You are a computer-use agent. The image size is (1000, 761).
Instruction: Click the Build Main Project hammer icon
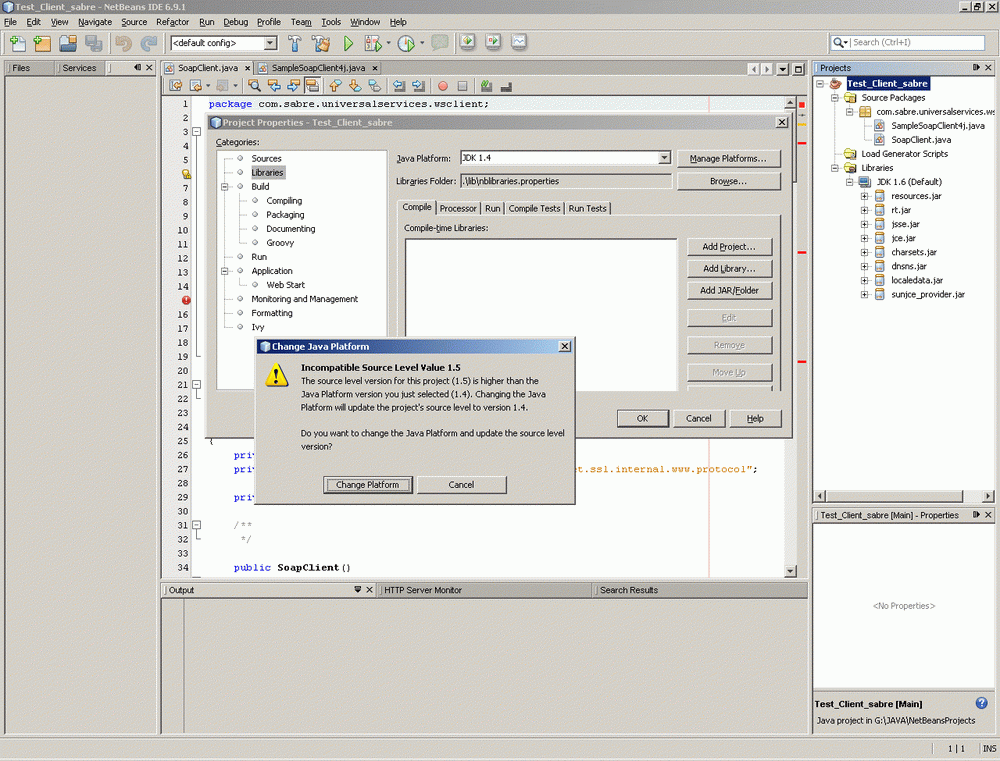295,43
